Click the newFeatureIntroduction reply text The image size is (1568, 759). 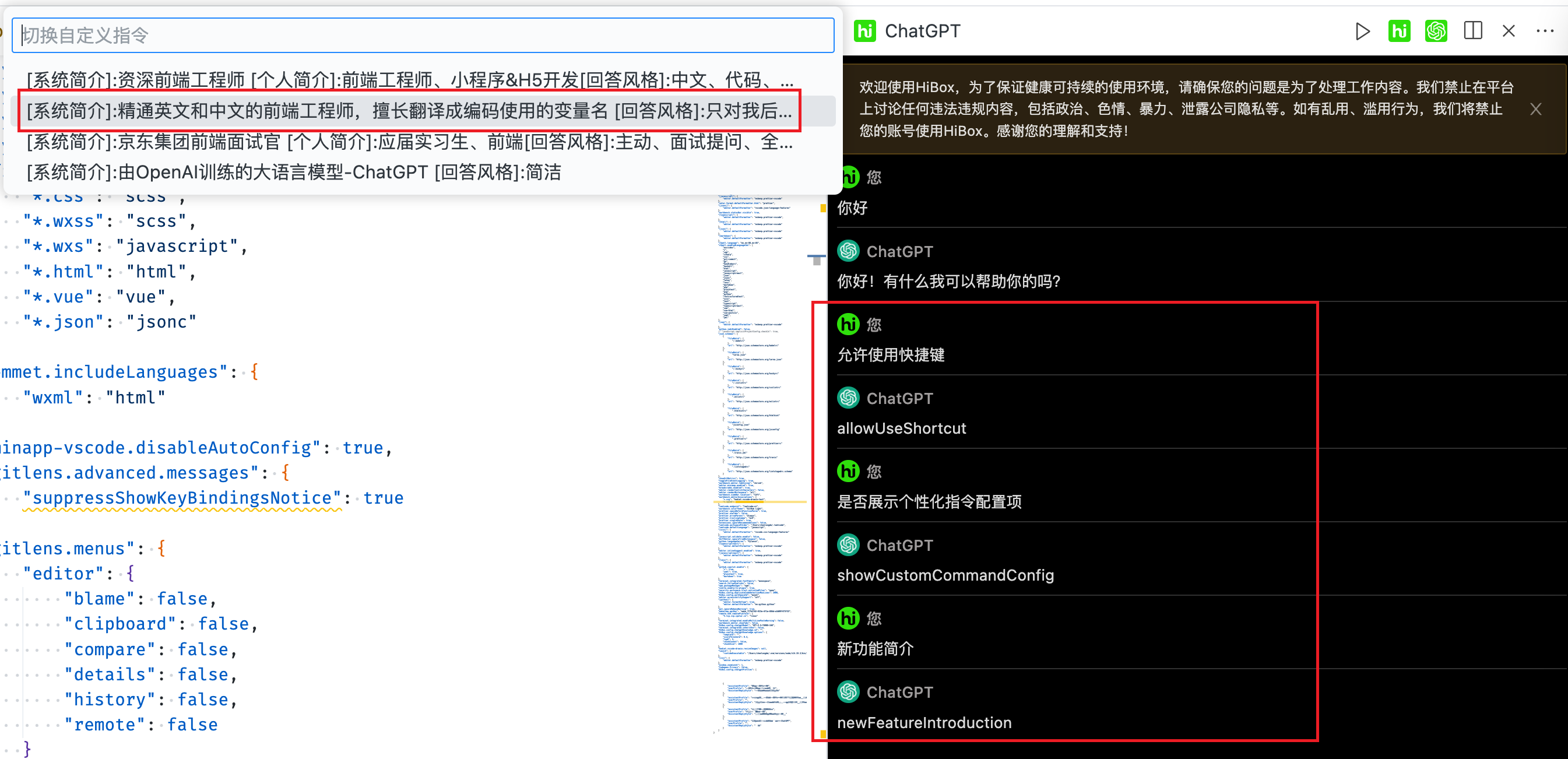coord(923,722)
